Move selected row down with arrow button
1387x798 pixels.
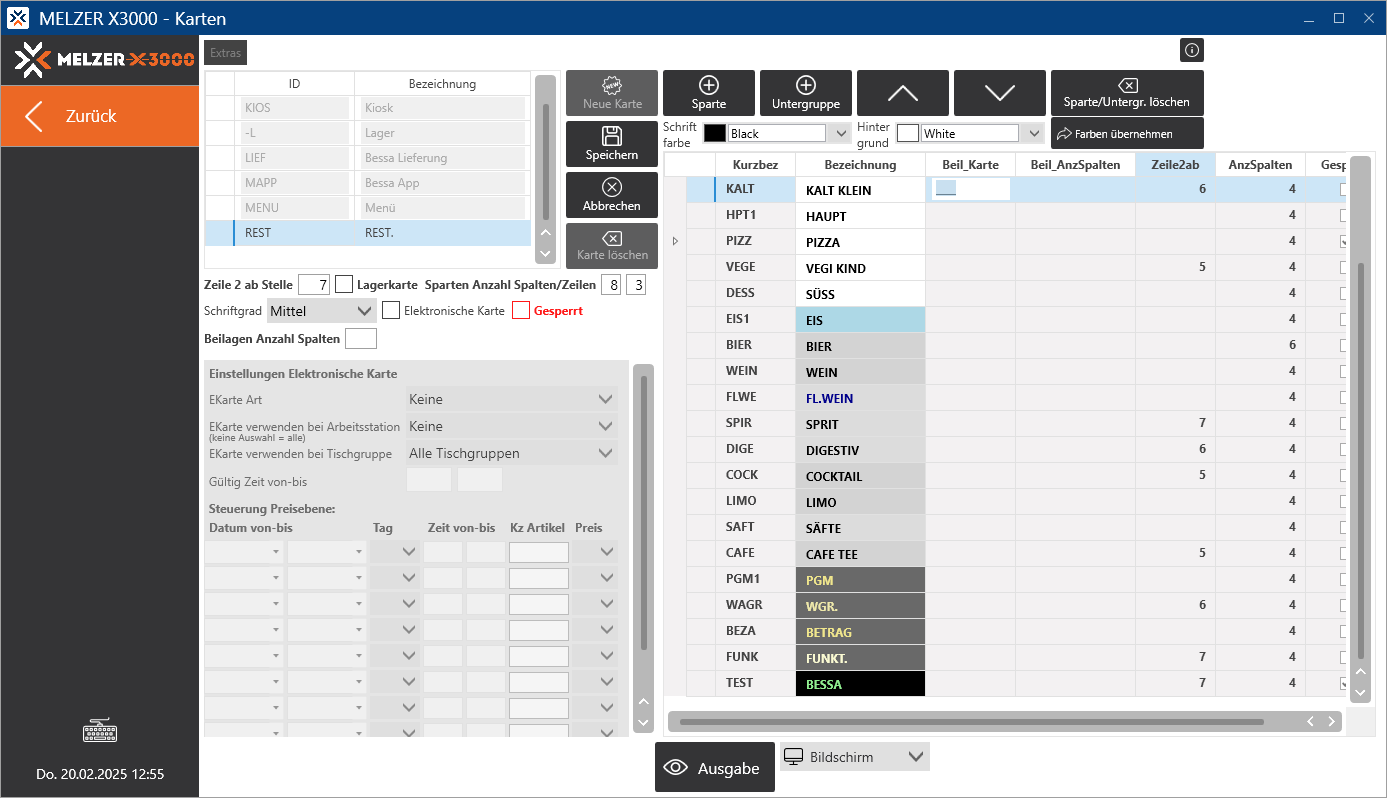pos(999,93)
